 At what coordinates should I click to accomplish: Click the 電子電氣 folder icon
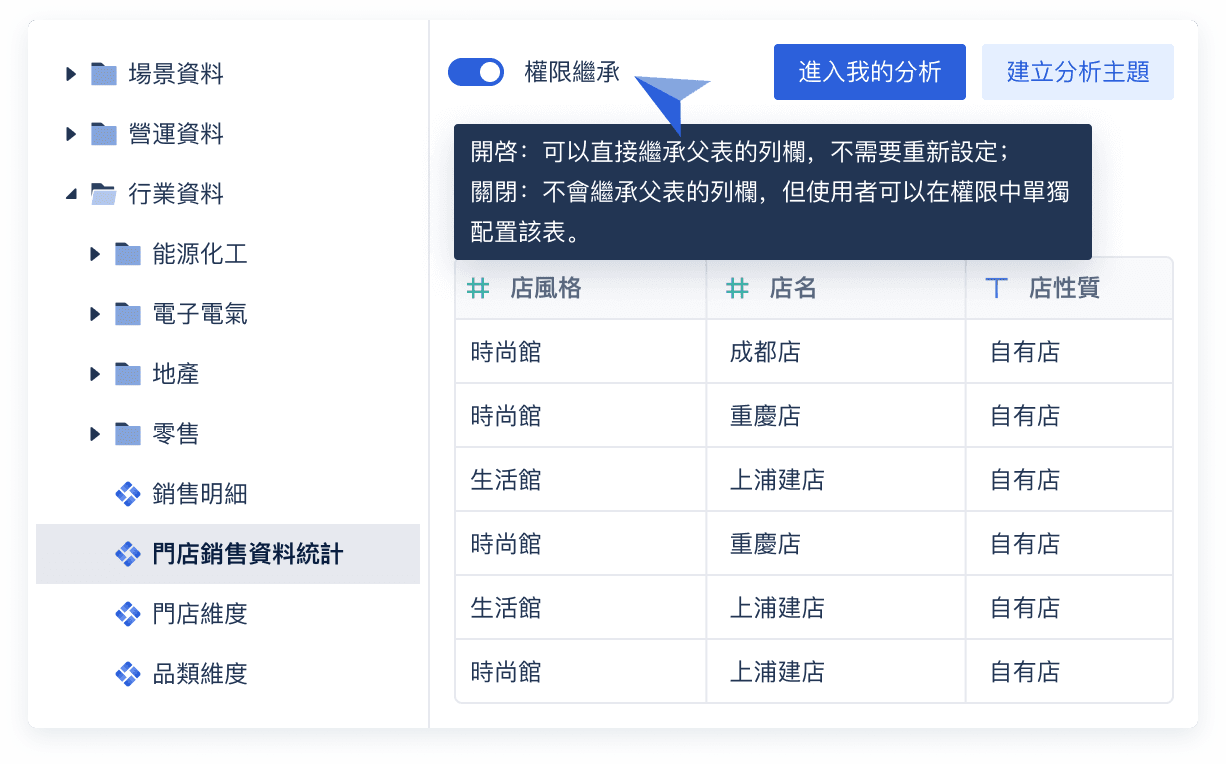pos(128,314)
